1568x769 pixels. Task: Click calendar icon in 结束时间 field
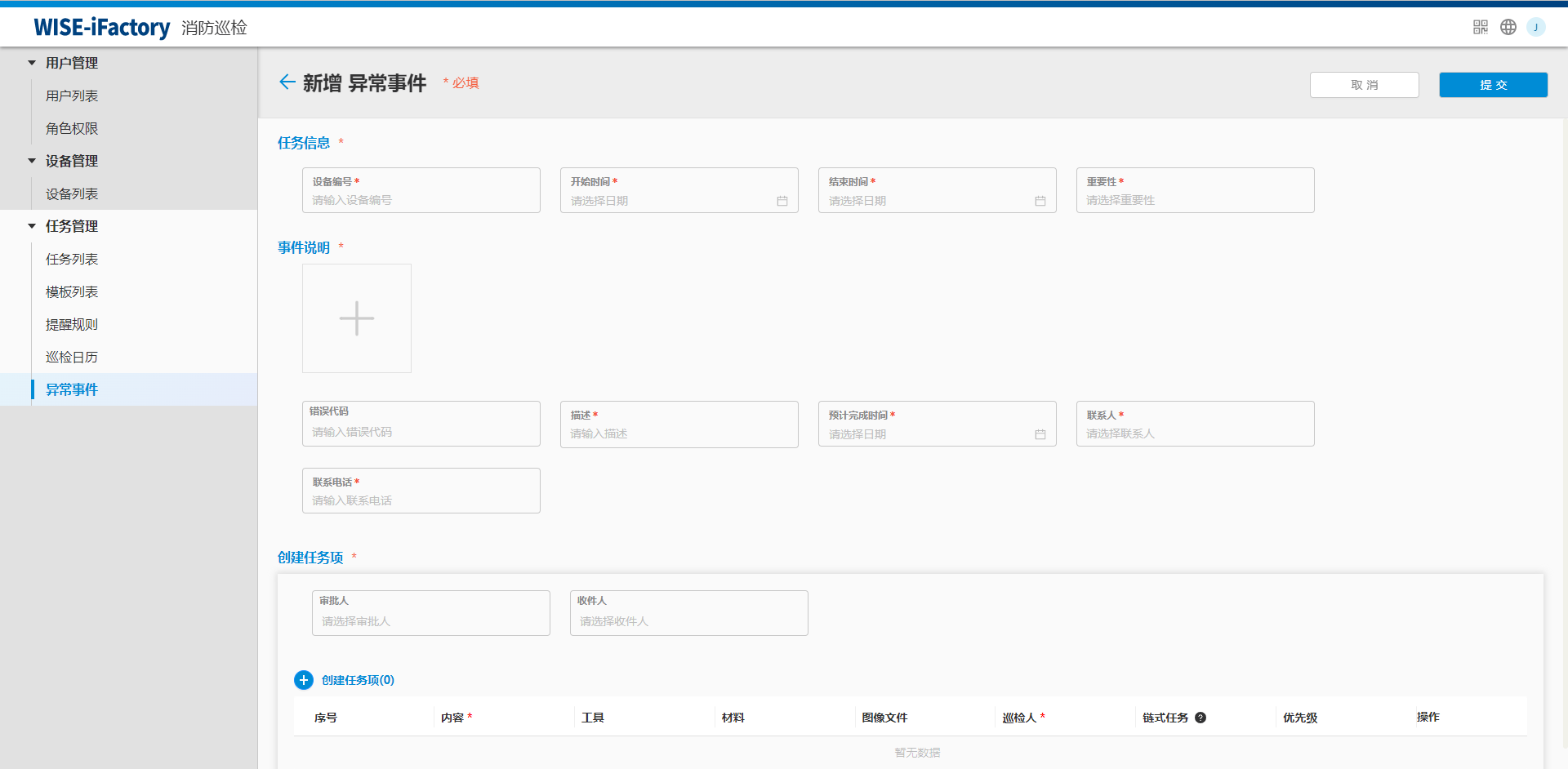click(x=1040, y=201)
